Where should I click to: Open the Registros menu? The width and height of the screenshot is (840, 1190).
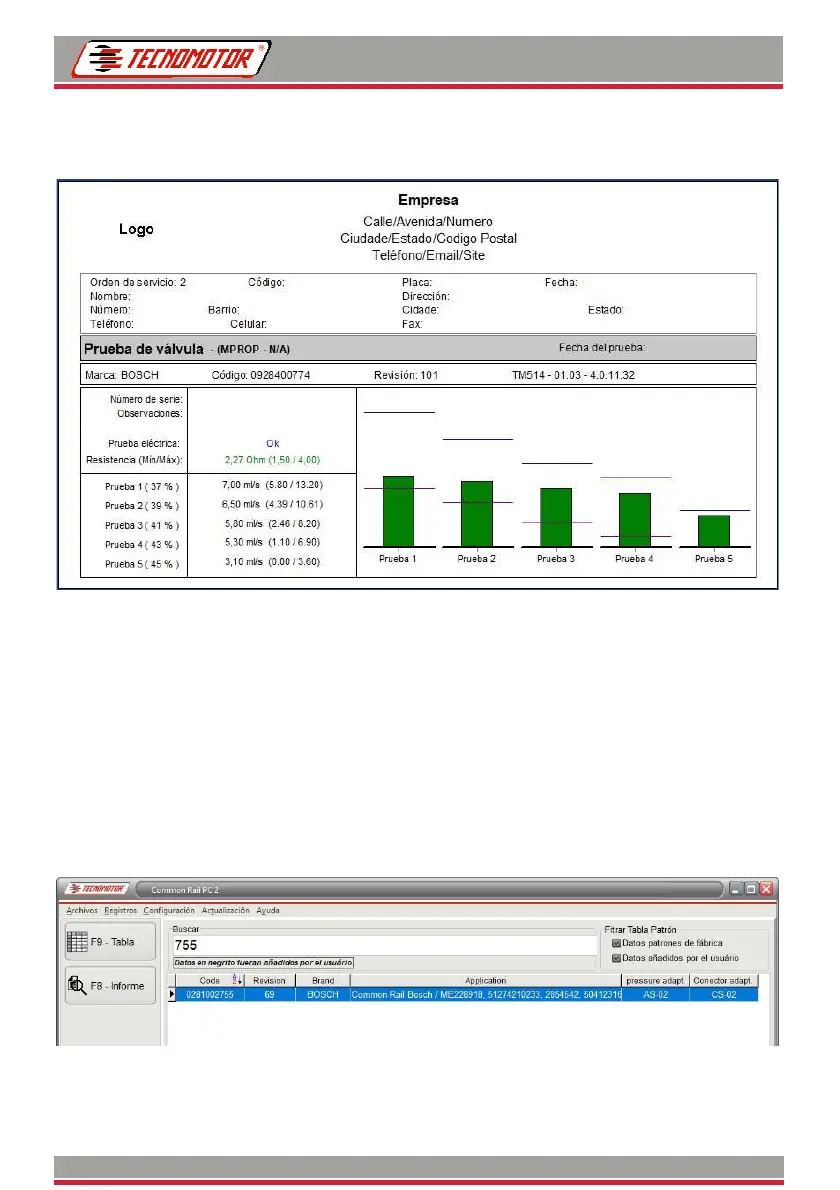click(121, 911)
